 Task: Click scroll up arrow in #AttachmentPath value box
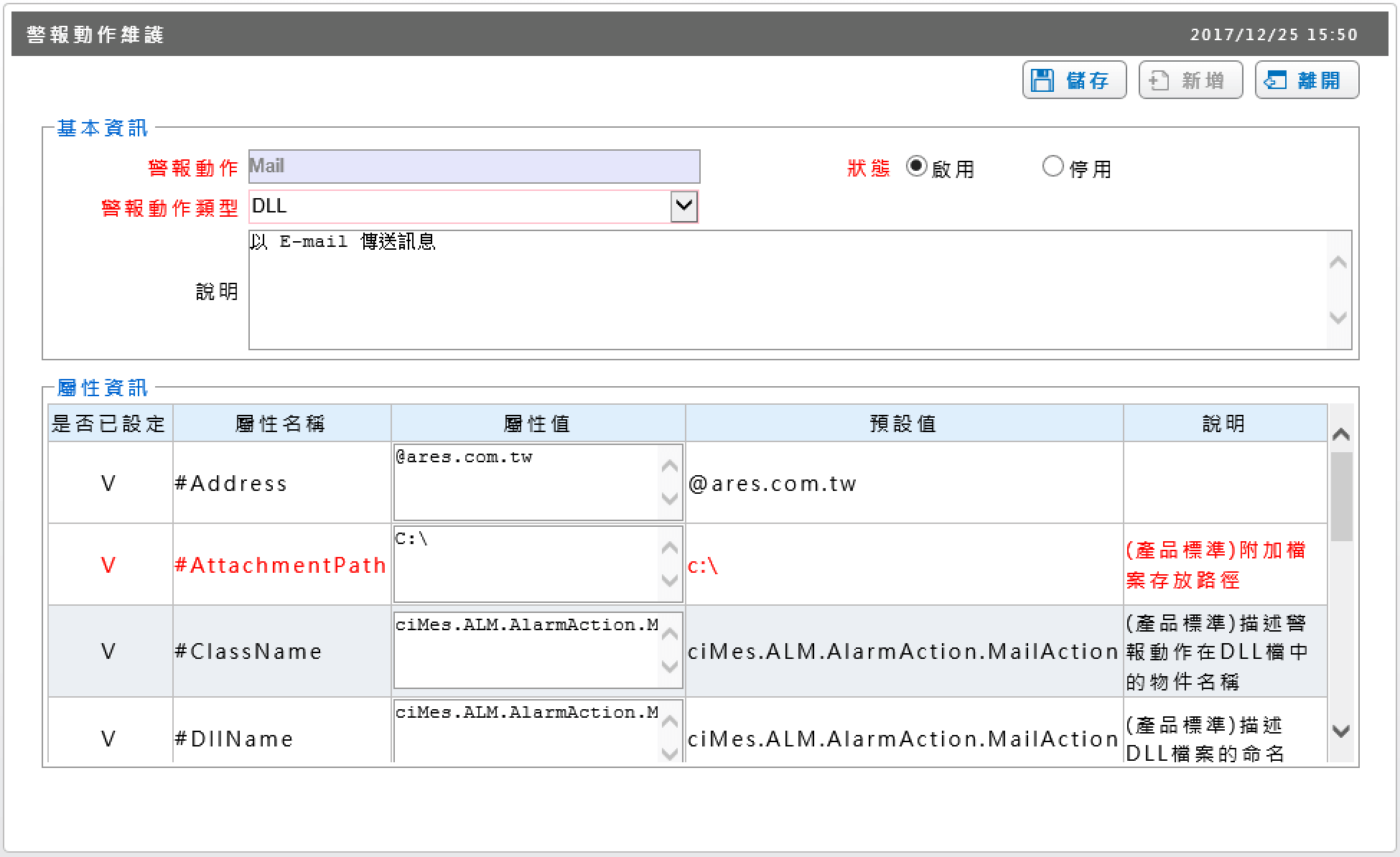point(670,548)
